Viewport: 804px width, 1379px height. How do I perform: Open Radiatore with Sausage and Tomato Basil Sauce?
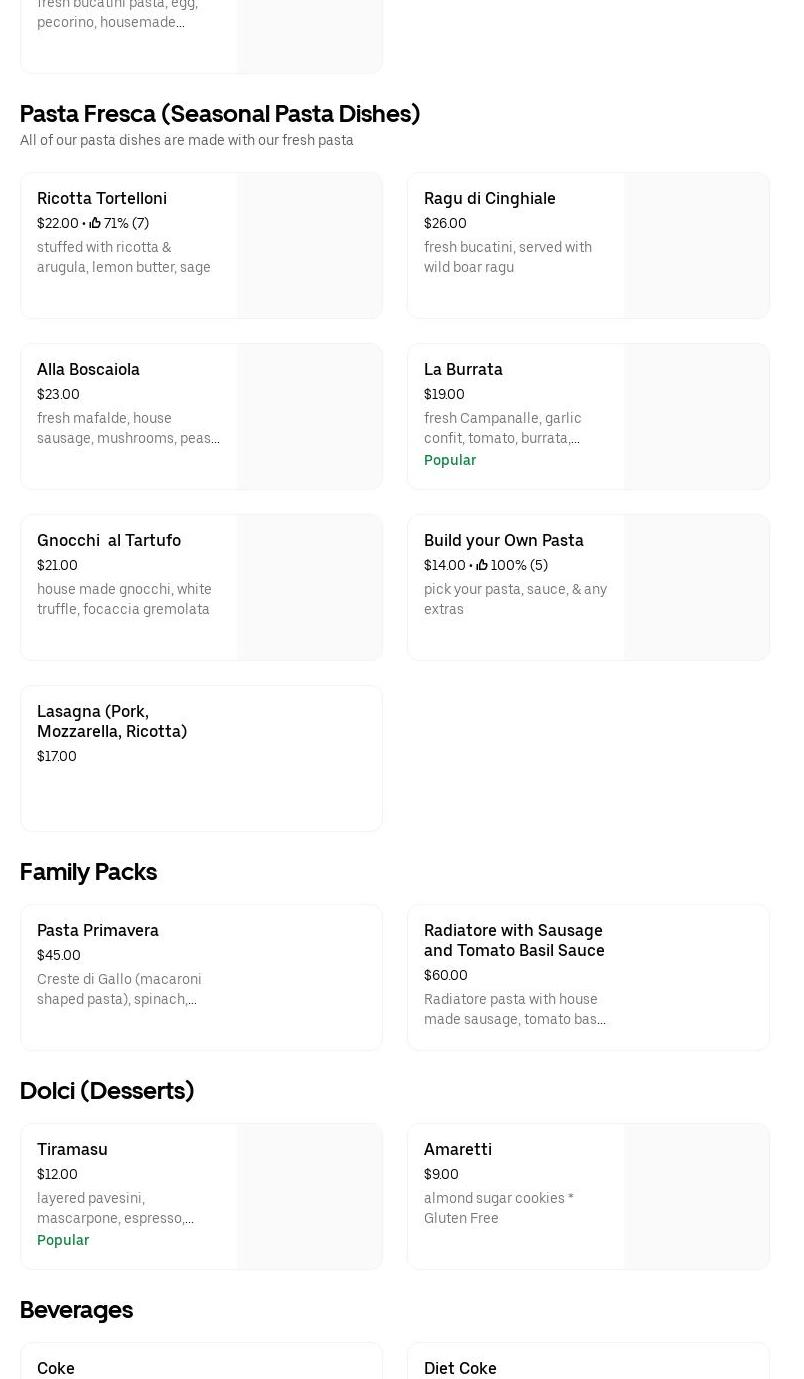[514, 941]
